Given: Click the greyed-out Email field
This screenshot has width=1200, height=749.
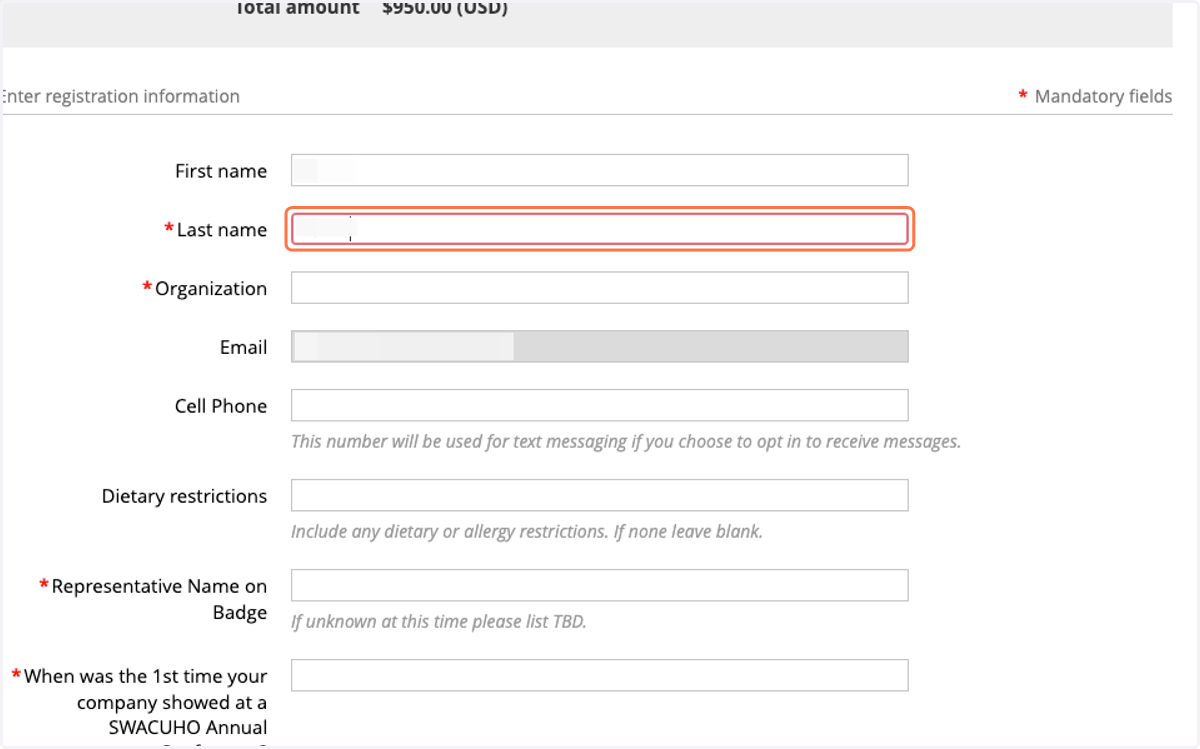Looking at the screenshot, I should (599, 346).
